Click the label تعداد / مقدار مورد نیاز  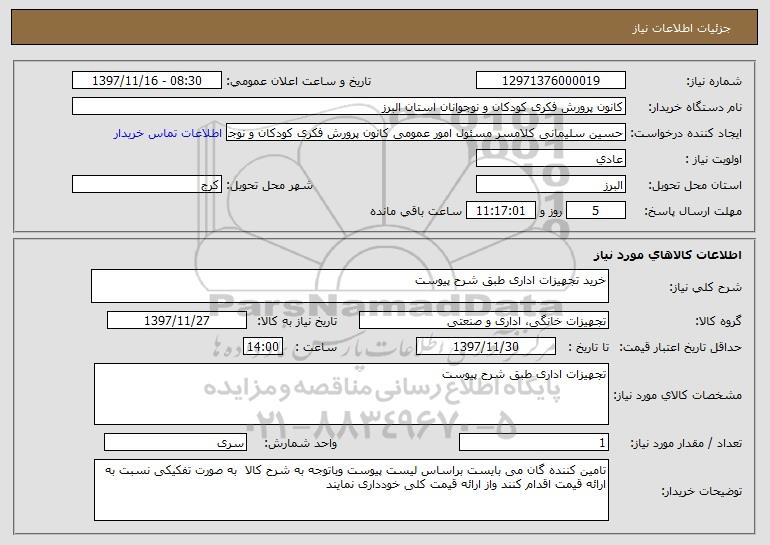(686, 443)
